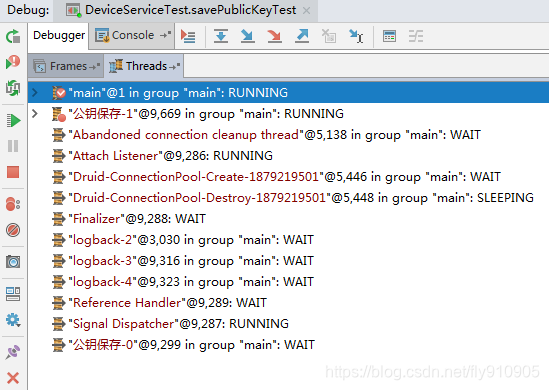
Task: Expand the "main"@1 thread
Action: [35, 93]
